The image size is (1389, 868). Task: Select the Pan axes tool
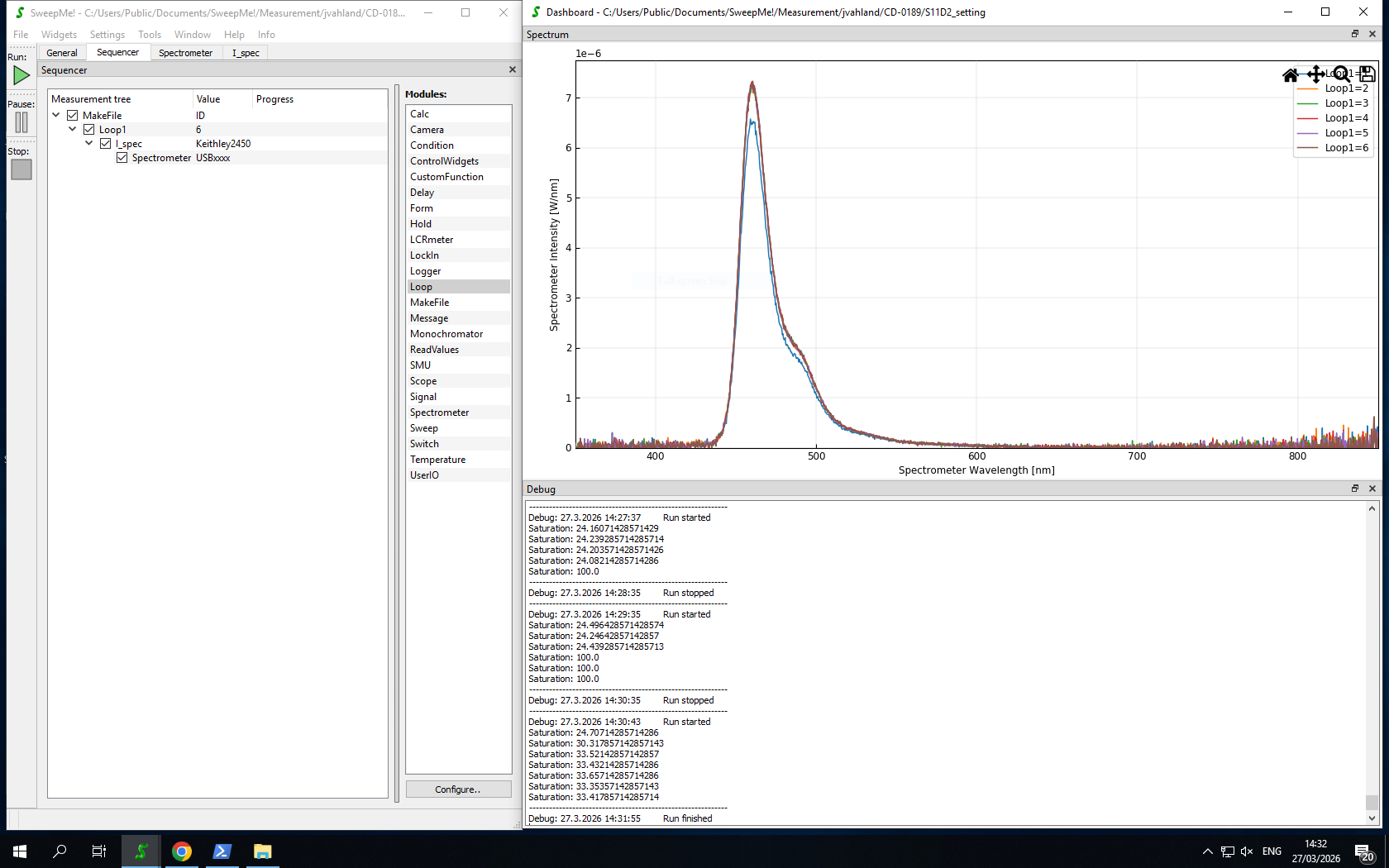[1315, 74]
